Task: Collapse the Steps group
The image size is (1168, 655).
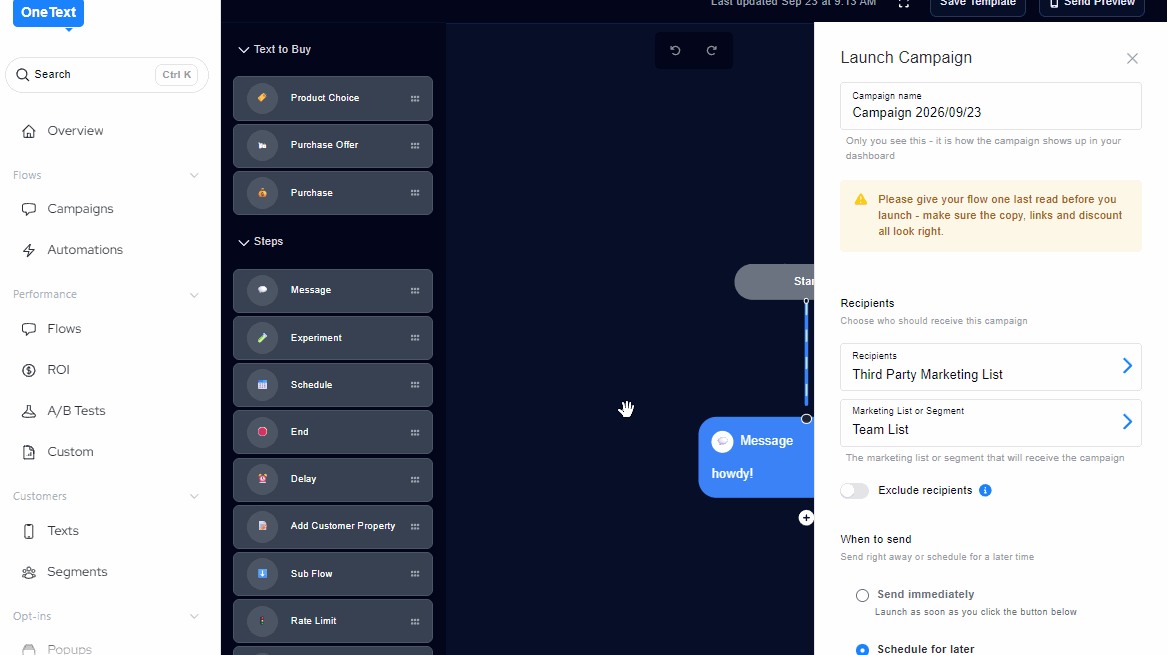Action: click(x=244, y=242)
